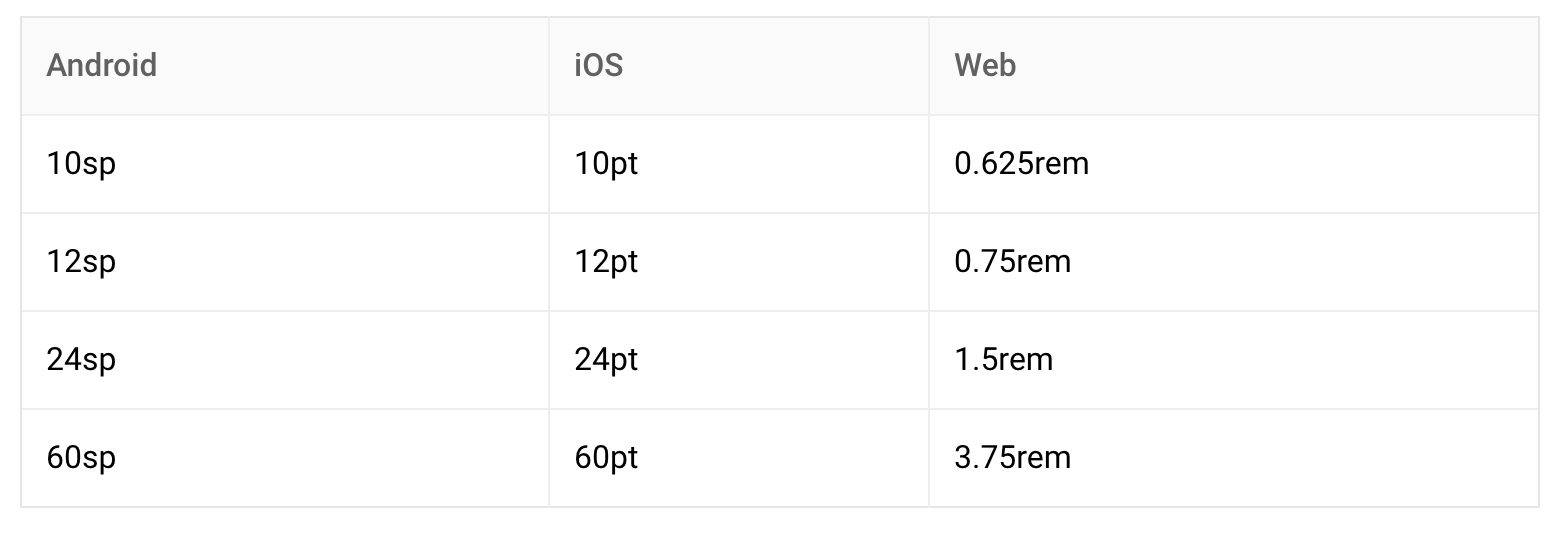1564x548 pixels.
Task: Click the 10pt cell
Action: pyautogui.click(x=739, y=164)
